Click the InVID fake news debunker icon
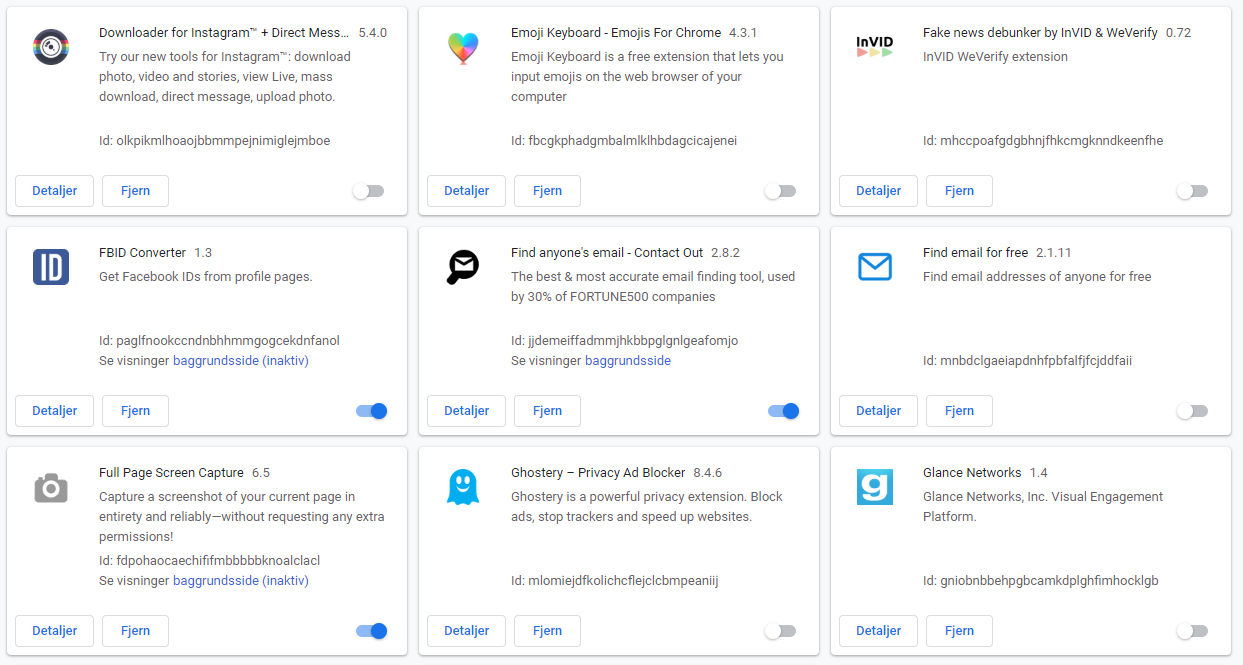The width and height of the screenshot is (1243, 665). point(874,46)
